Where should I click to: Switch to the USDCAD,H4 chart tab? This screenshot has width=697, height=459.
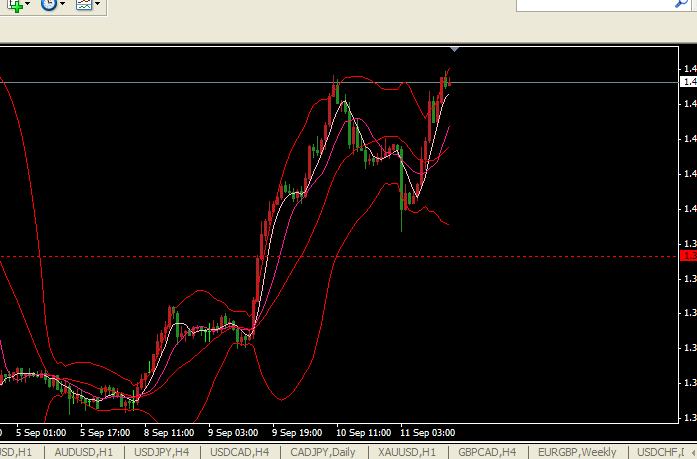239,452
